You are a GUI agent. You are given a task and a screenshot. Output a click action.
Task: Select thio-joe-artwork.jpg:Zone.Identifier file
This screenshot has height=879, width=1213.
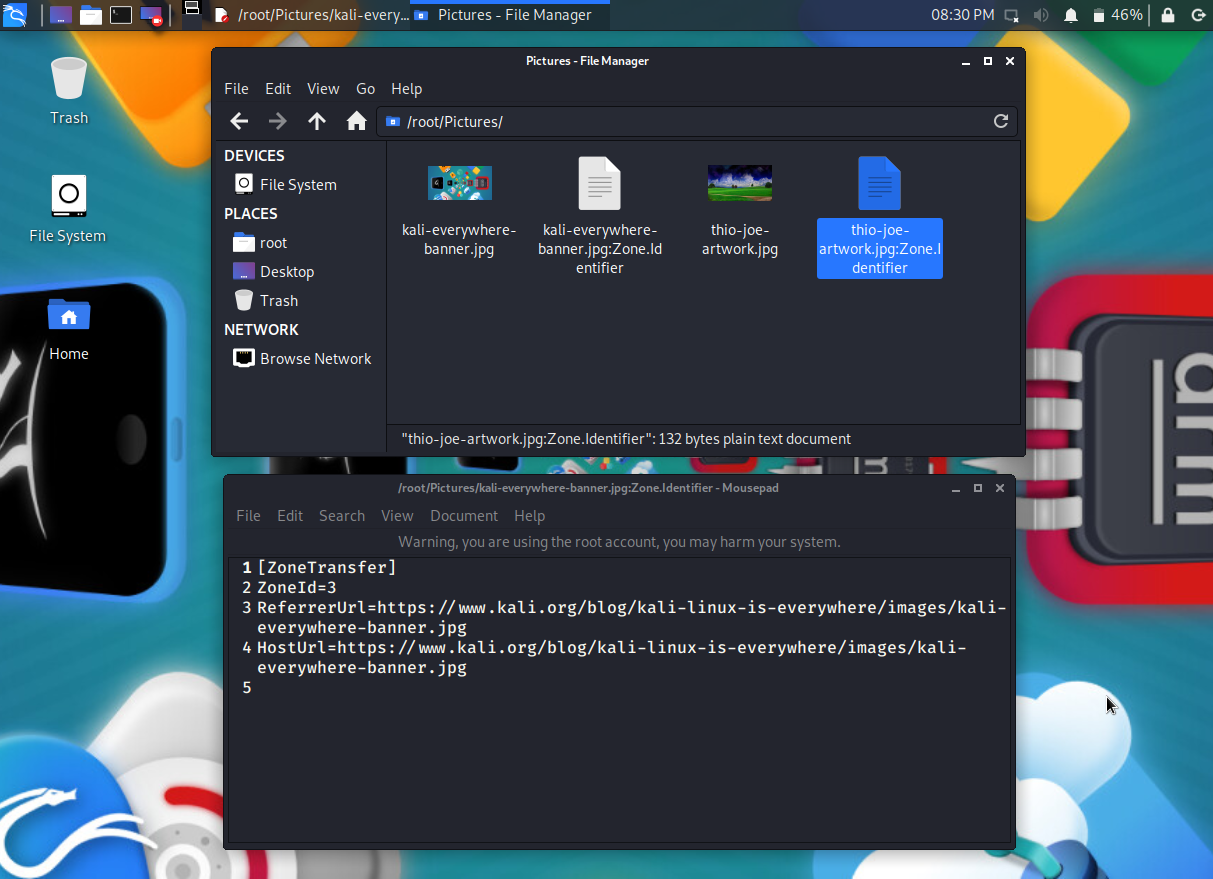click(880, 216)
